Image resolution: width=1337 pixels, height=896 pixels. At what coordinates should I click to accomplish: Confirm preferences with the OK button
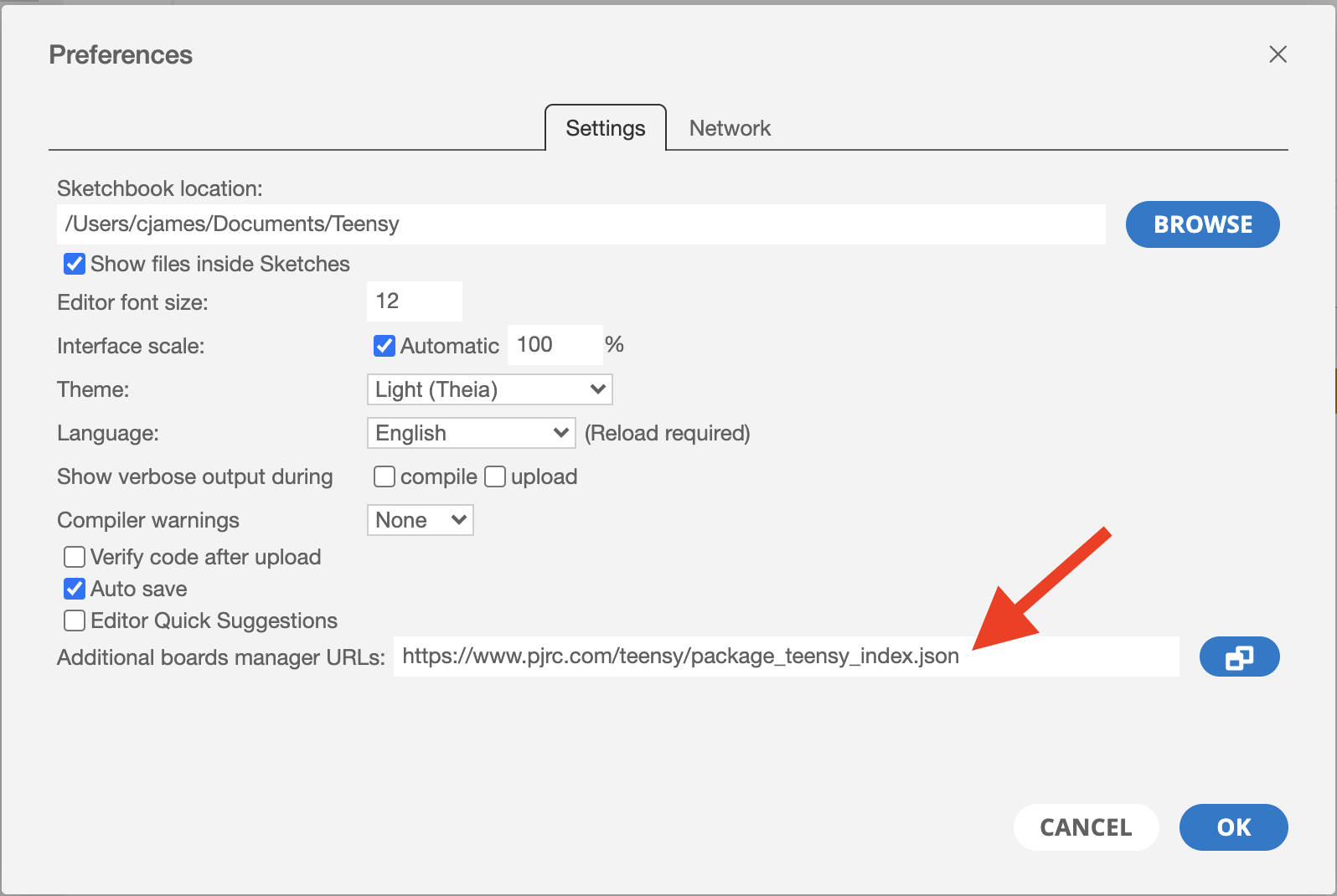[1233, 827]
